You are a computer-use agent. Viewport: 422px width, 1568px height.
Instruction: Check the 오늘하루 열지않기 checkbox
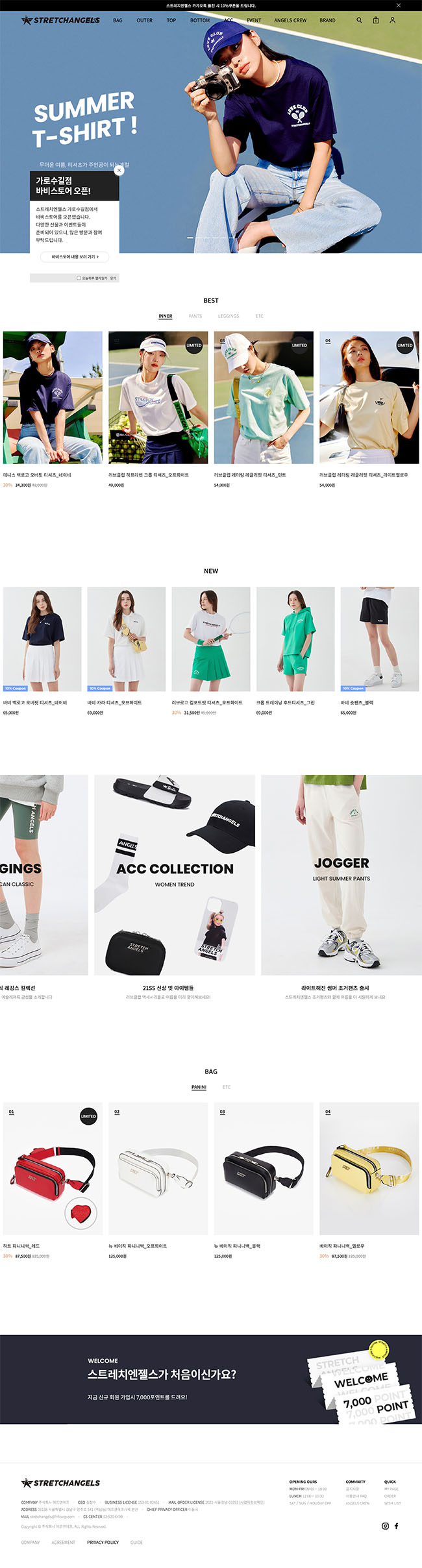(x=79, y=278)
